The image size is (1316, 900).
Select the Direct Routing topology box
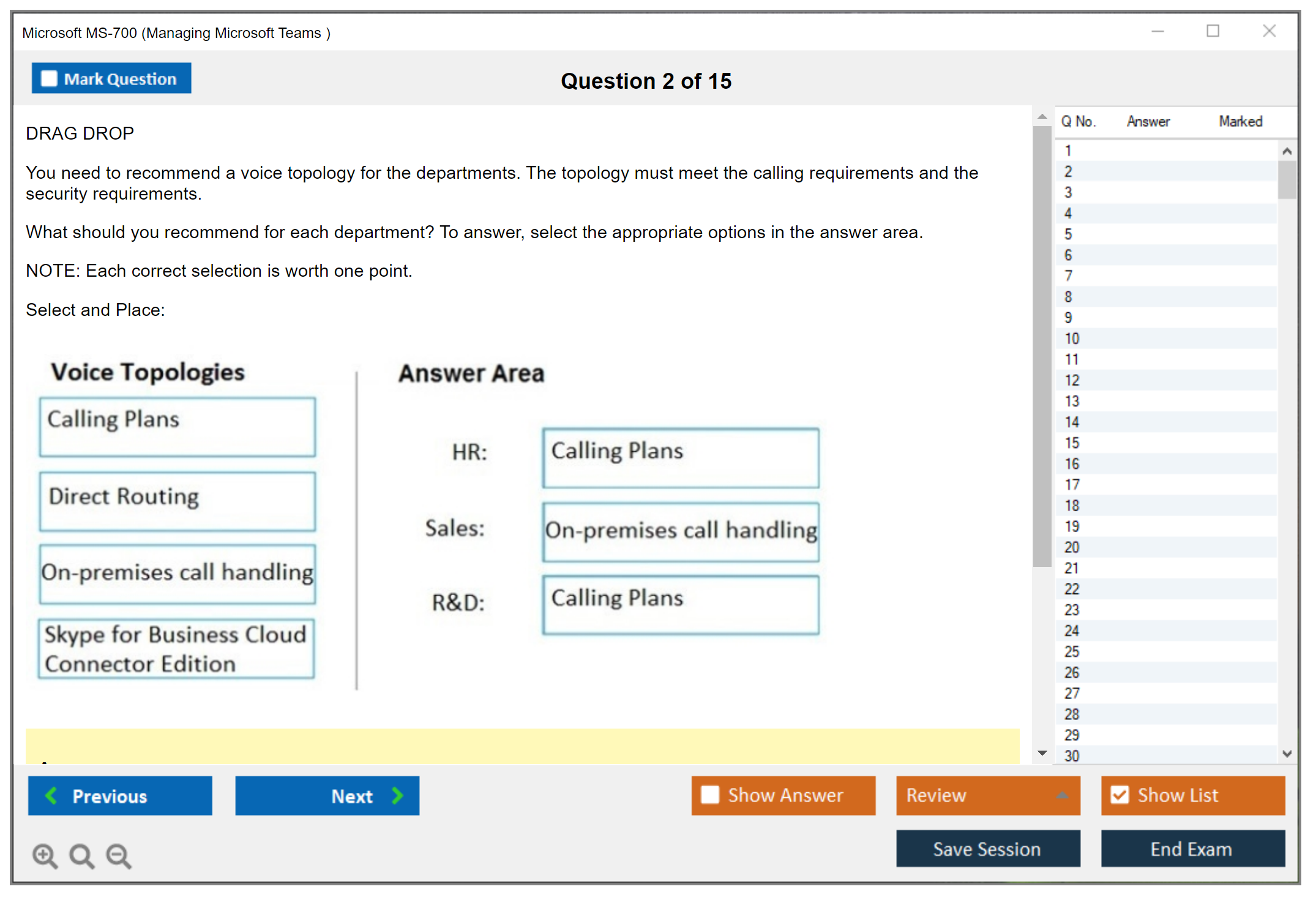[178, 501]
